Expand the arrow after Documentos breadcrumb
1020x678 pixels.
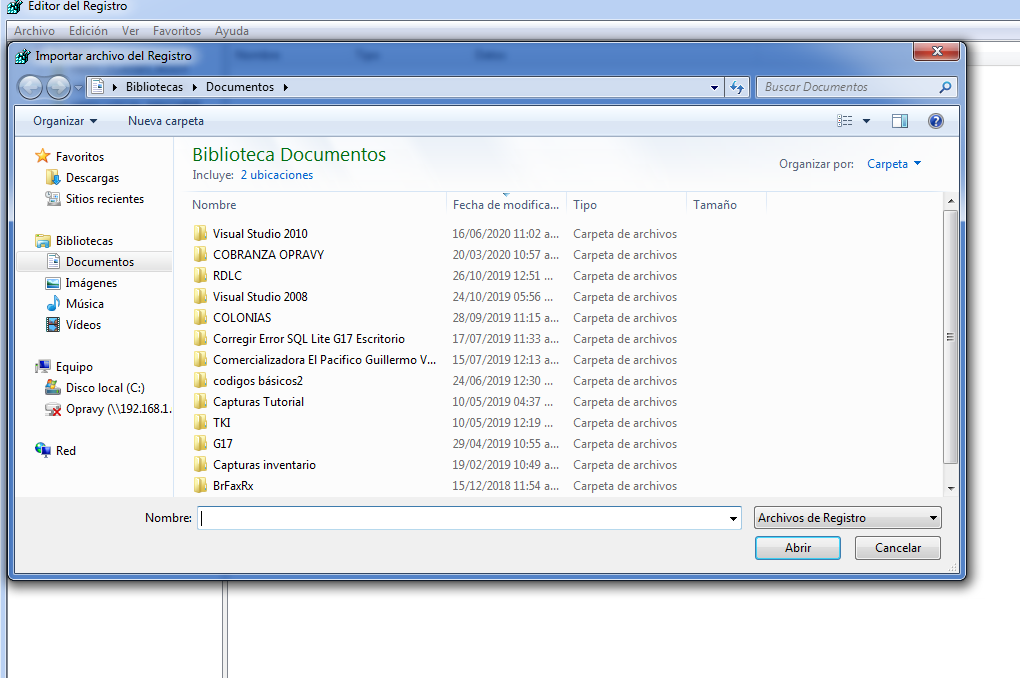(286, 87)
